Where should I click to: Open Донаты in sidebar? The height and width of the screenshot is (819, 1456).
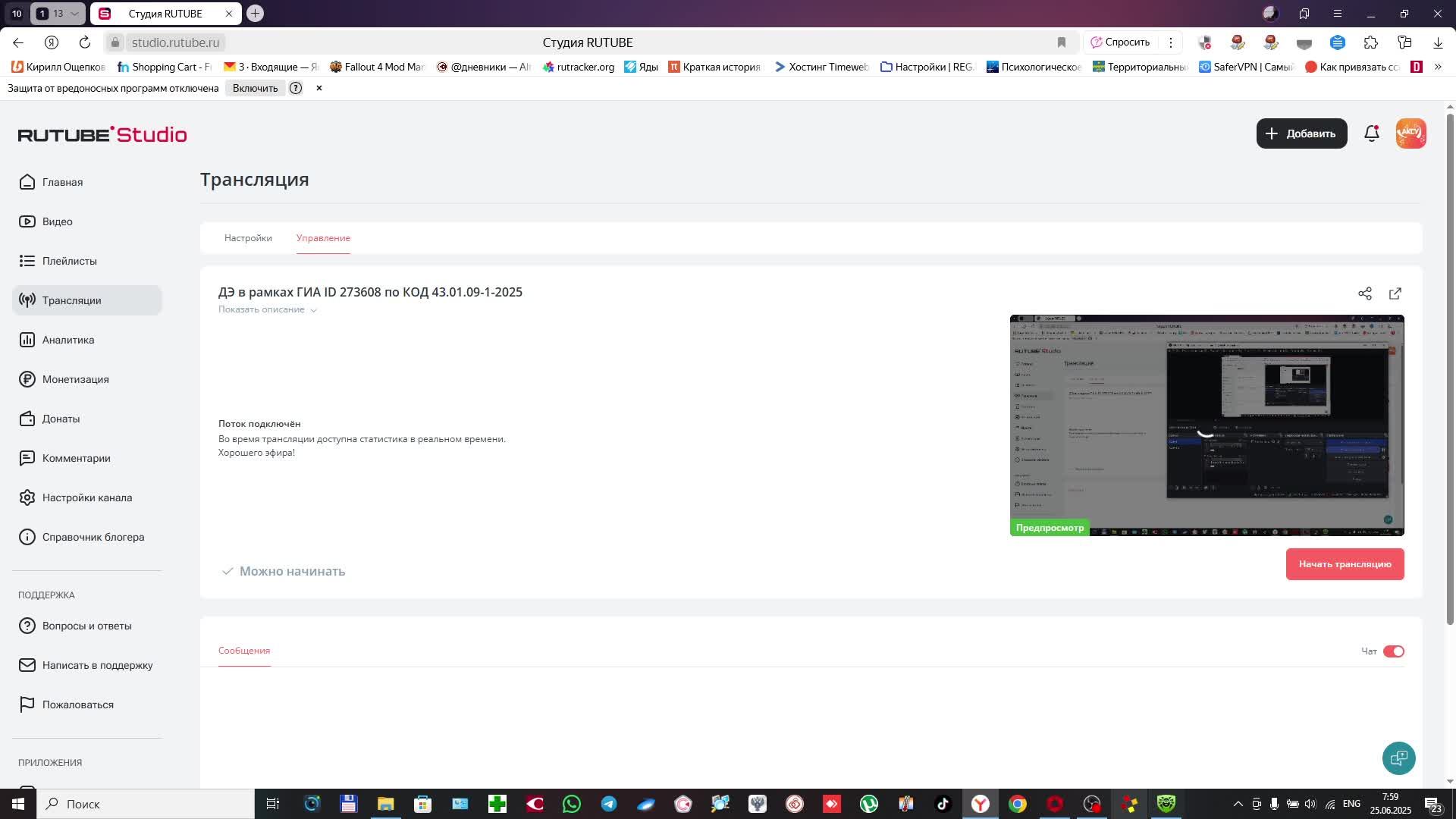point(61,419)
